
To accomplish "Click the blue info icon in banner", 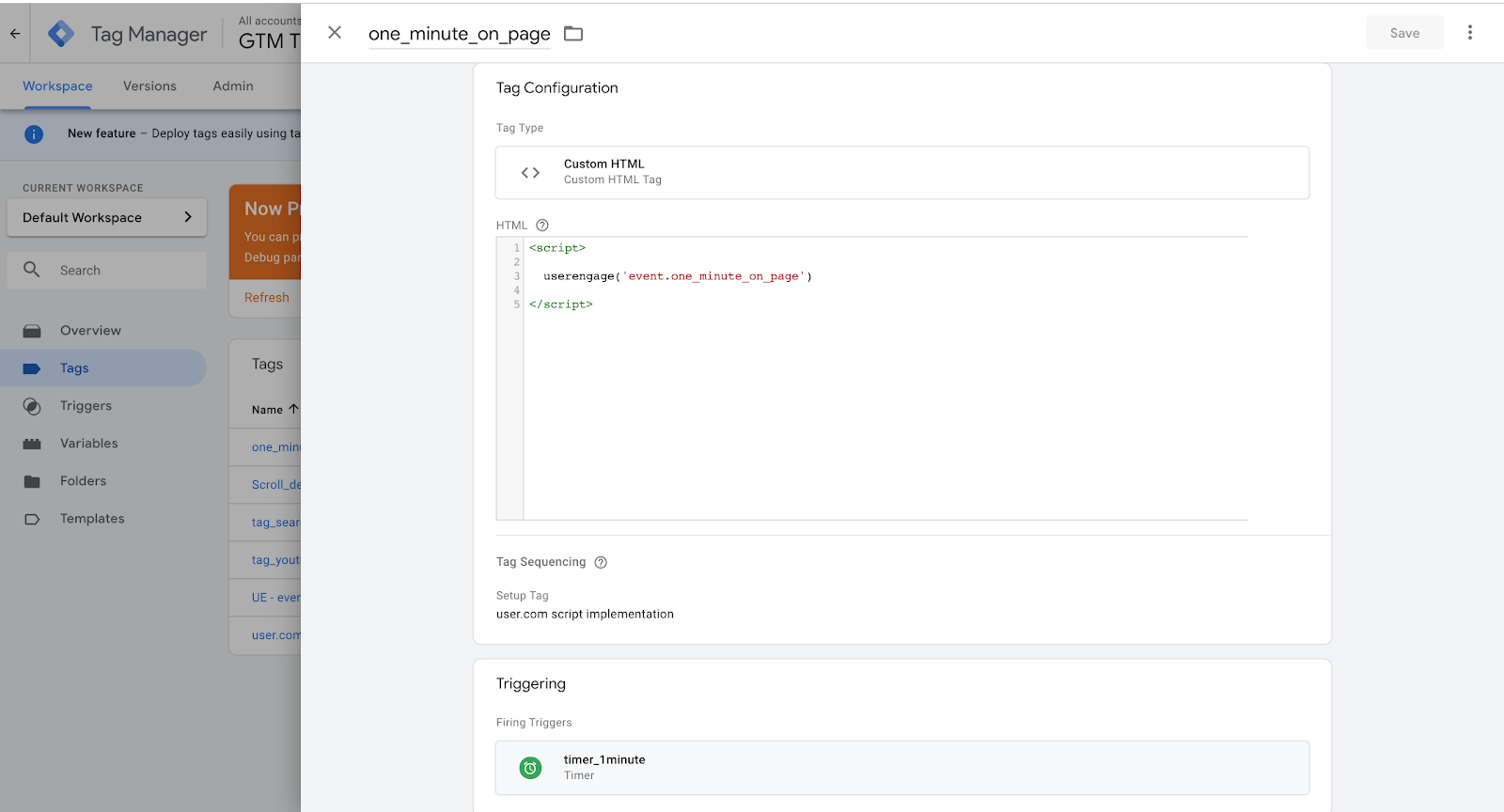I will coord(34,134).
